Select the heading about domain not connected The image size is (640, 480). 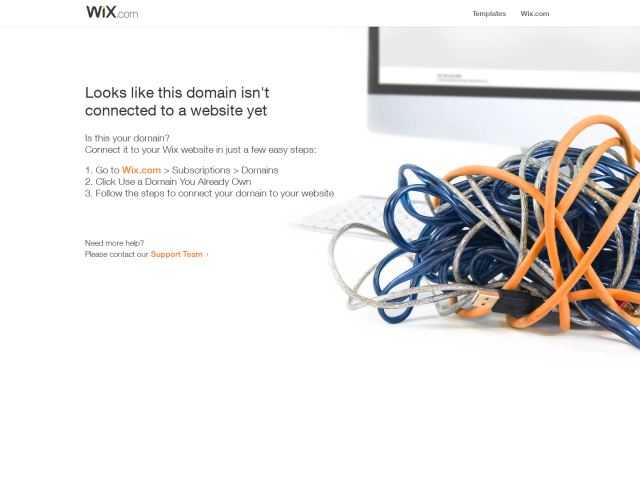click(177, 101)
